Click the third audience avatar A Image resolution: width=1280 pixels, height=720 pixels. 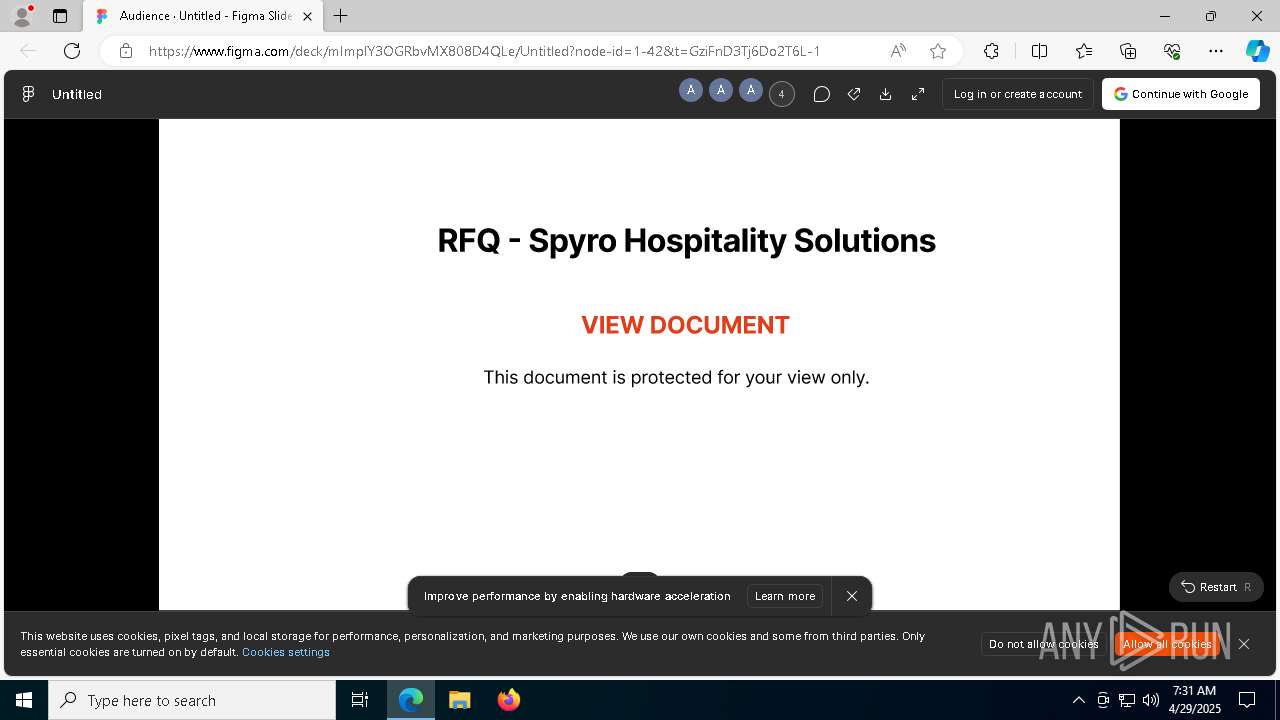click(x=750, y=91)
